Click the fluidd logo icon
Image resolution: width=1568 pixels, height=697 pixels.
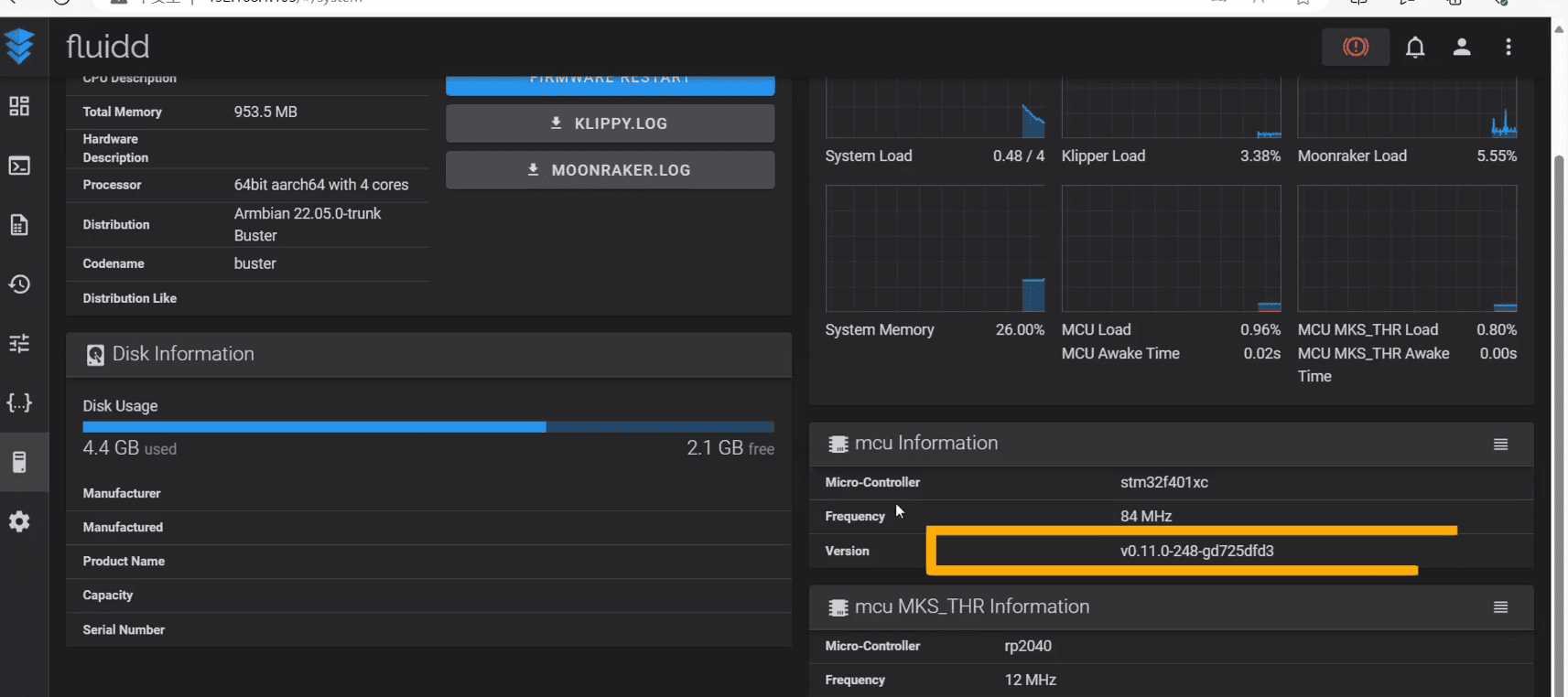tap(19, 46)
